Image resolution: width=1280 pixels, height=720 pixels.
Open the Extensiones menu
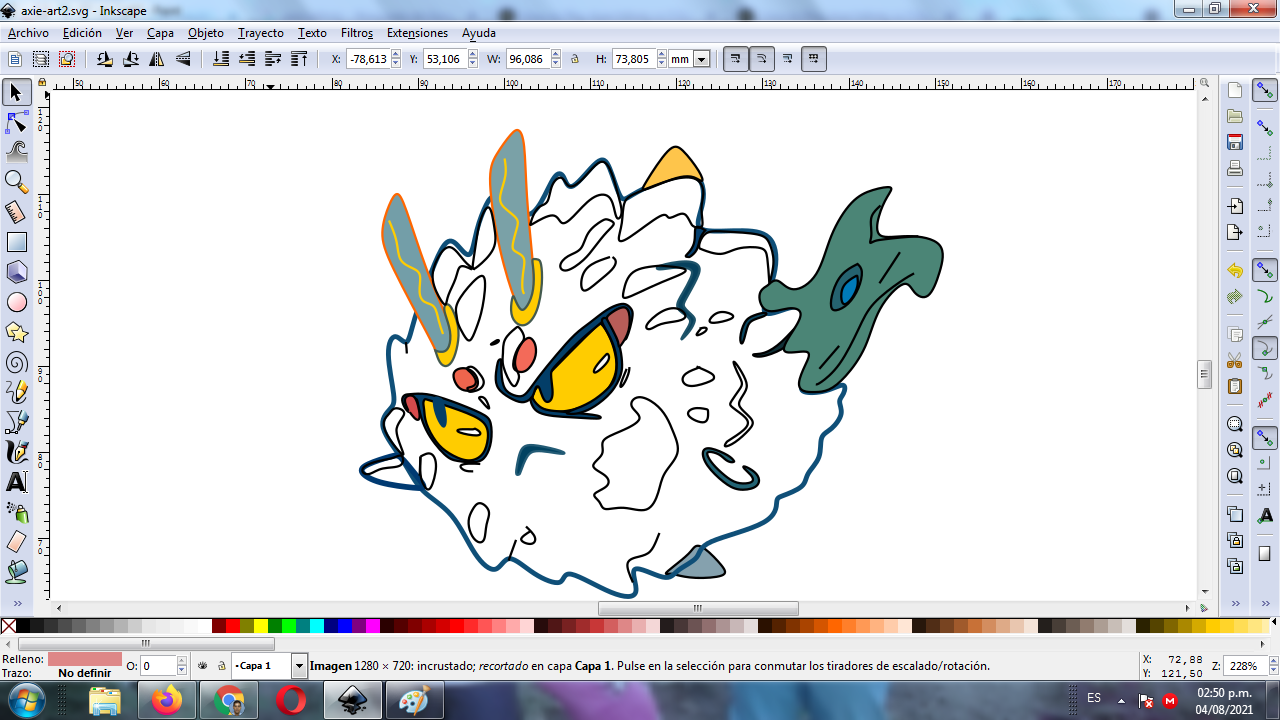click(x=417, y=33)
